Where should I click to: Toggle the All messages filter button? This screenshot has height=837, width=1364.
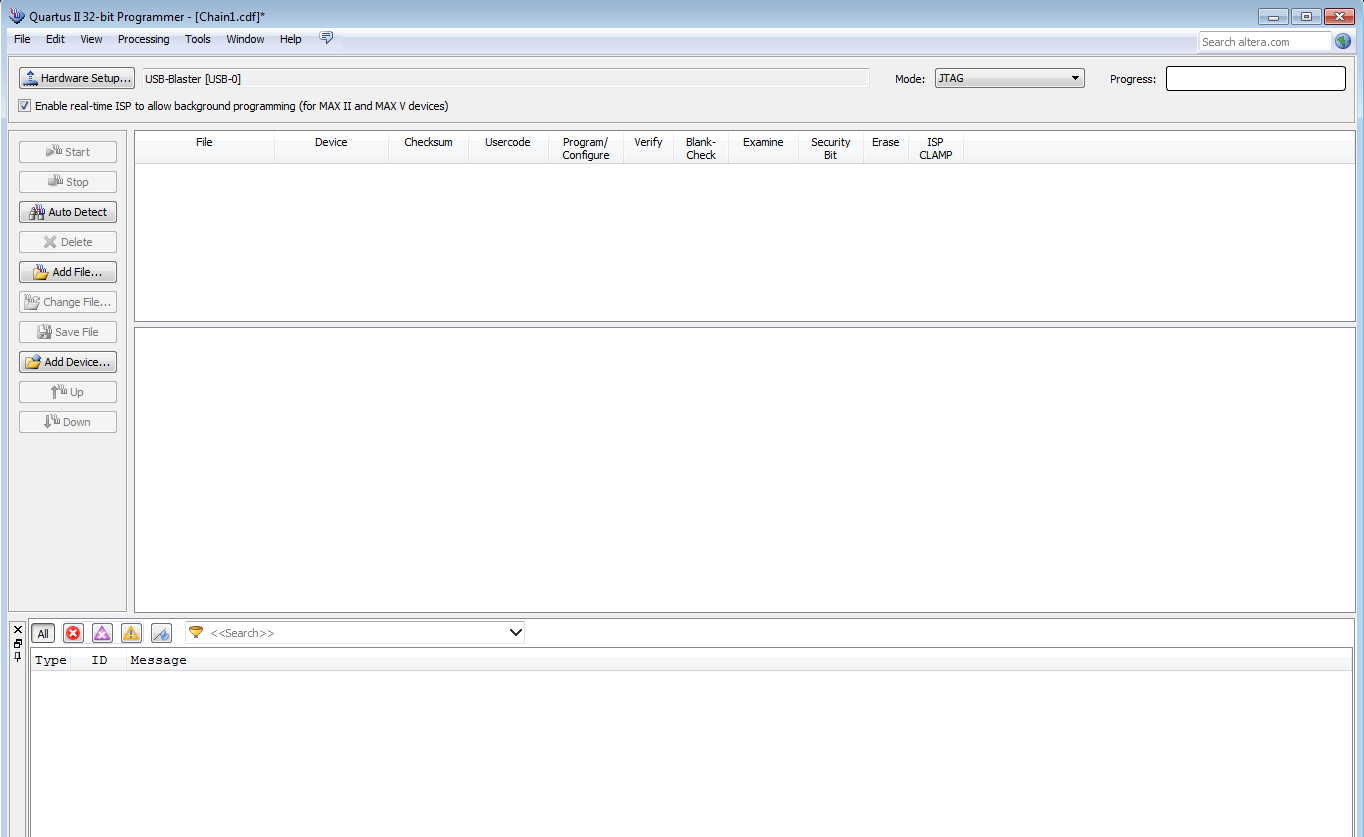pyautogui.click(x=43, y=633)
